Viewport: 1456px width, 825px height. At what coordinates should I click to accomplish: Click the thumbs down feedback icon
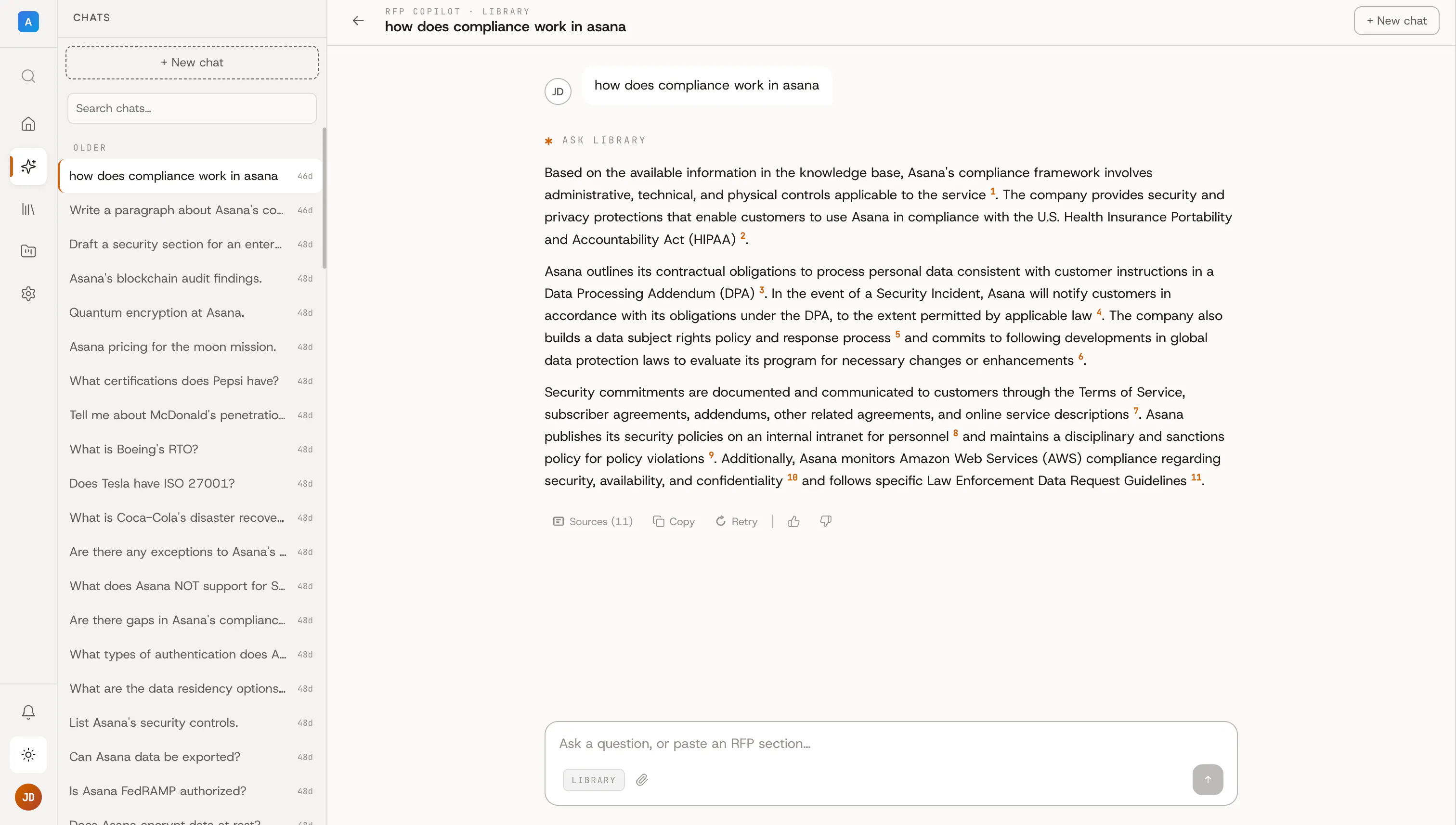click(x=826, y=521)
